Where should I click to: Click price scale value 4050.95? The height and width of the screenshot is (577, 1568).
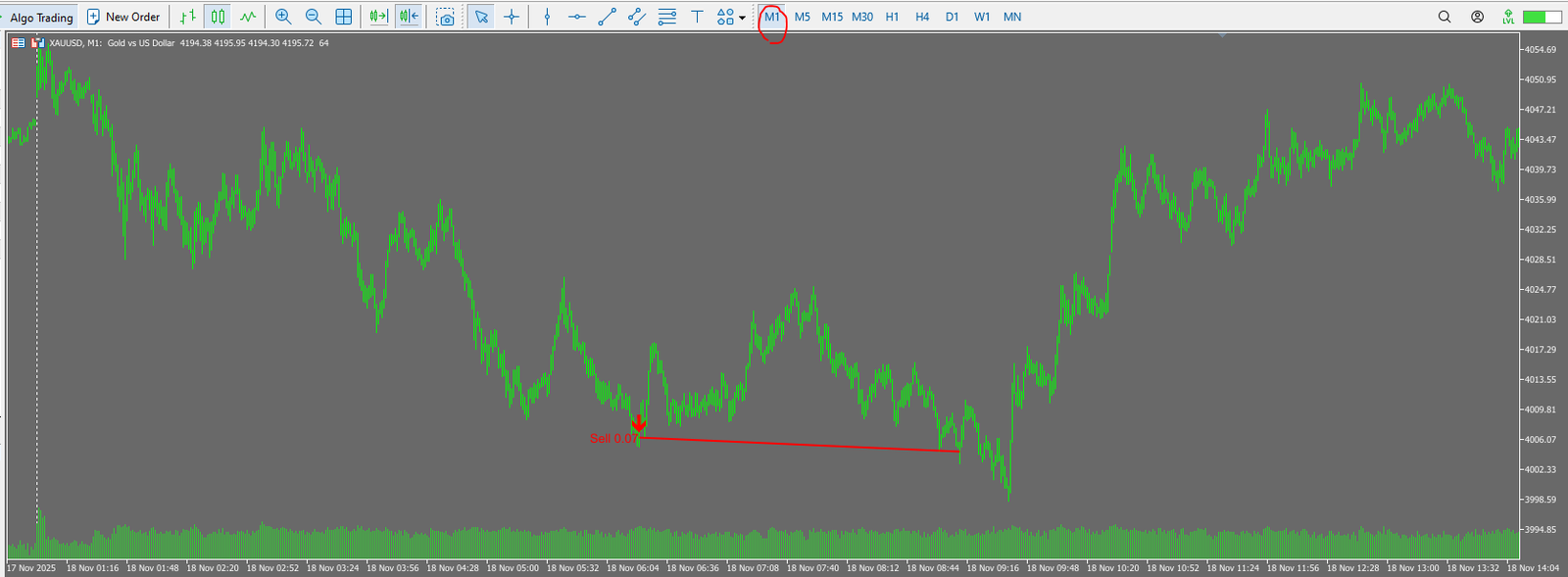(x=1540, y=79)
